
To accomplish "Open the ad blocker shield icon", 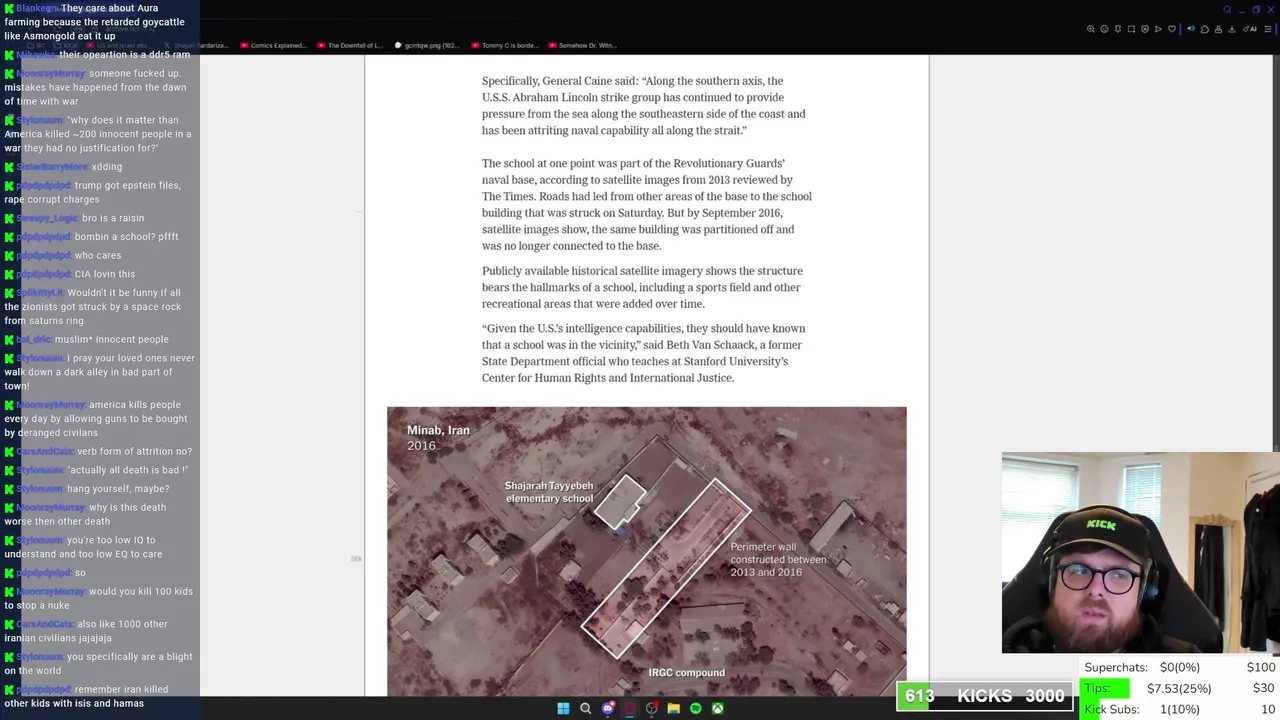I will [x=1145, y=29].
